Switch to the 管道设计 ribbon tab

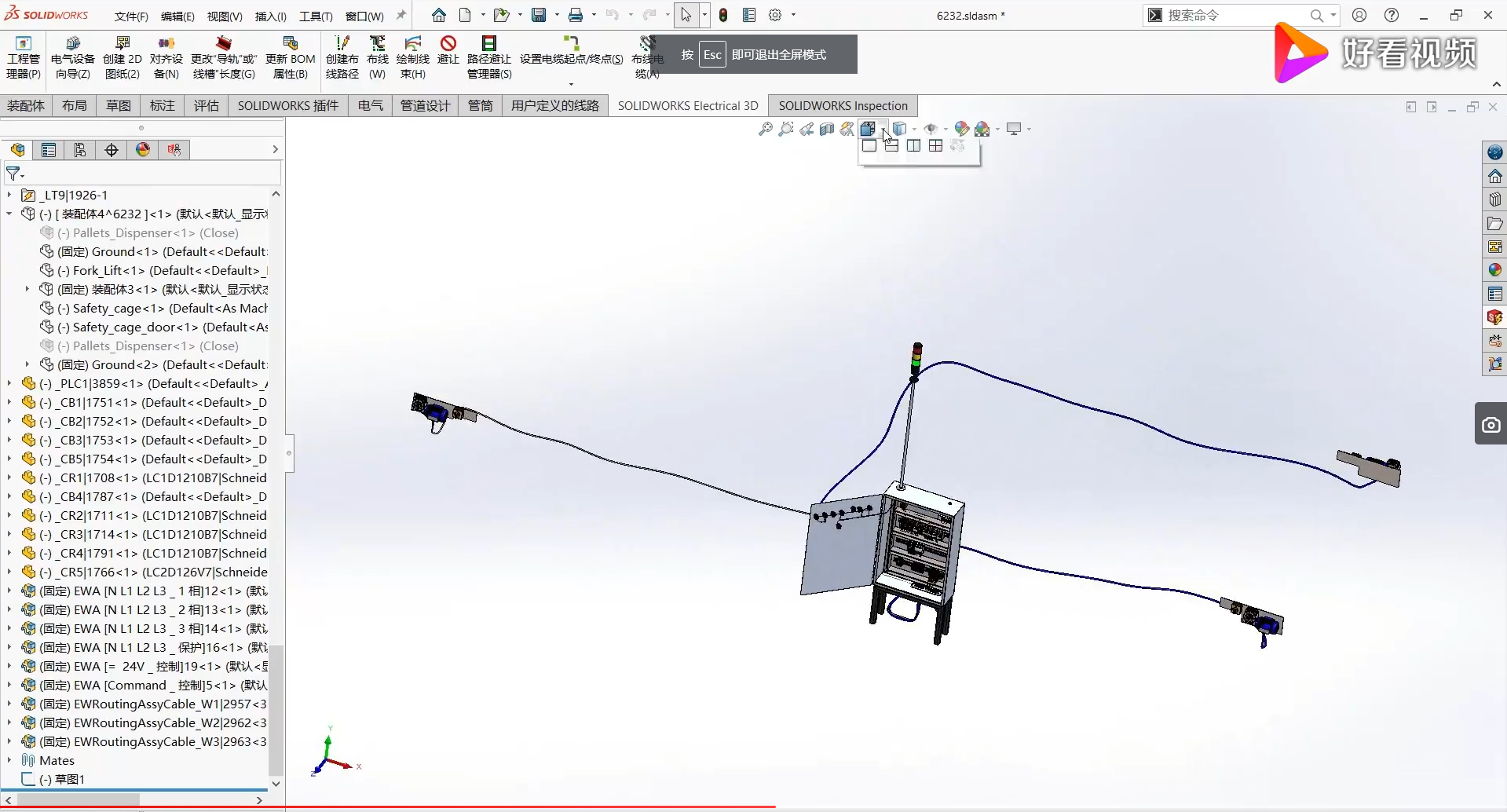(425, 105)
